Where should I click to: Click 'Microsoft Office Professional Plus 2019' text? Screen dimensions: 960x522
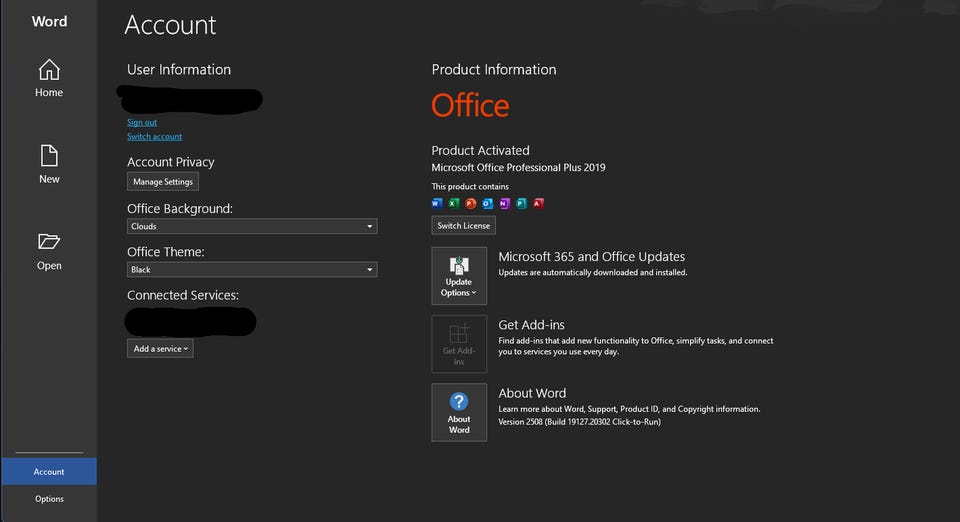tap(519, 168)
